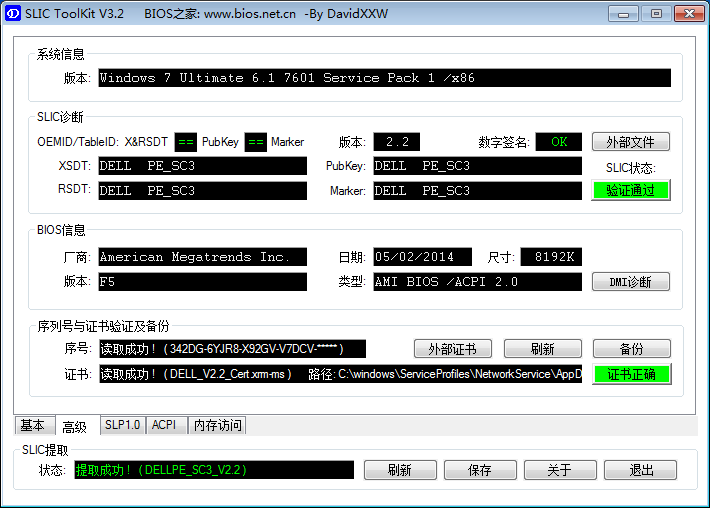Click the OEMID/TableID: X&RSDT label
The image size is (710, 508).
(102, 142)
